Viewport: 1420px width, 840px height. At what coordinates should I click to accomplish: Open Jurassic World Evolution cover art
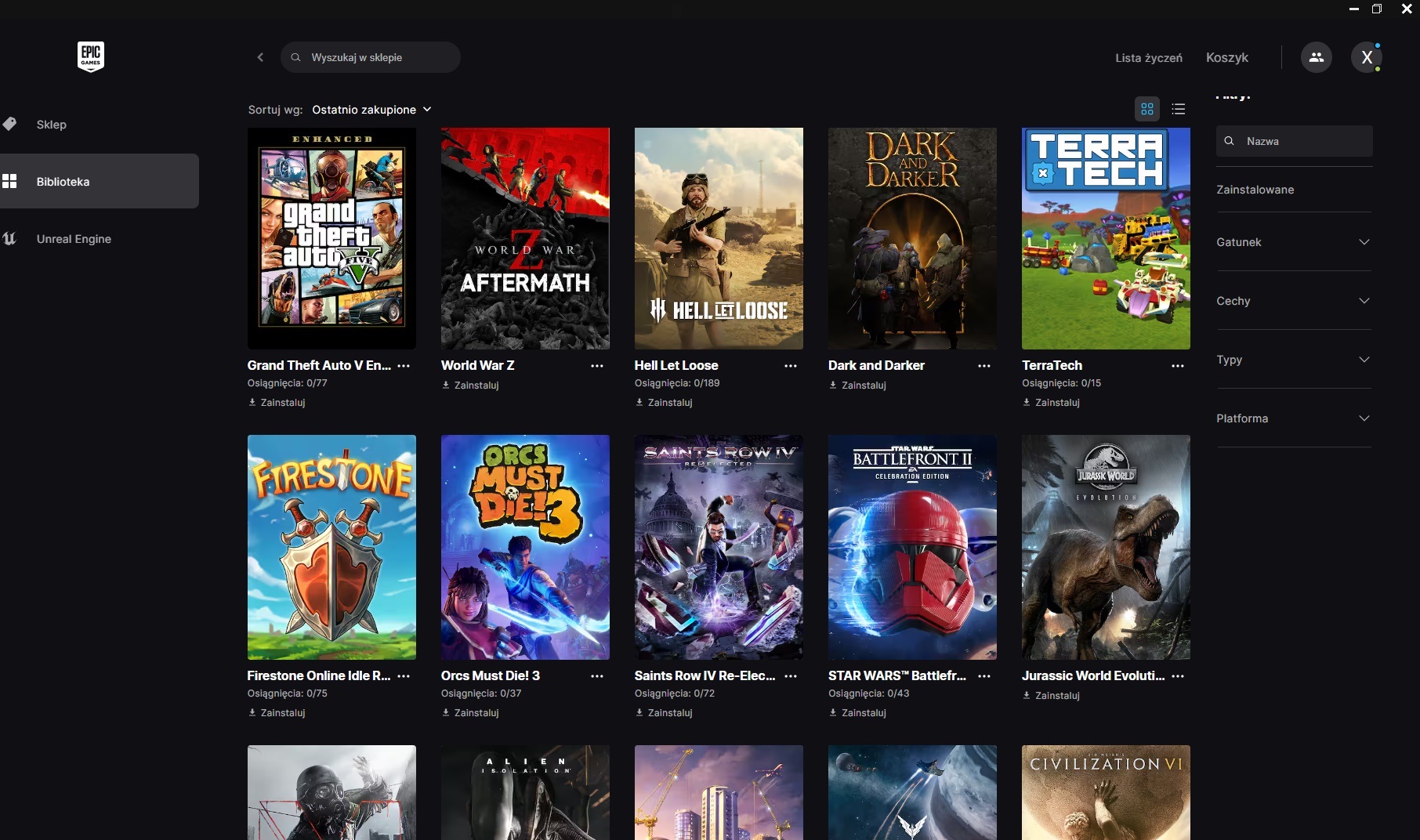tap(1106, 547)
